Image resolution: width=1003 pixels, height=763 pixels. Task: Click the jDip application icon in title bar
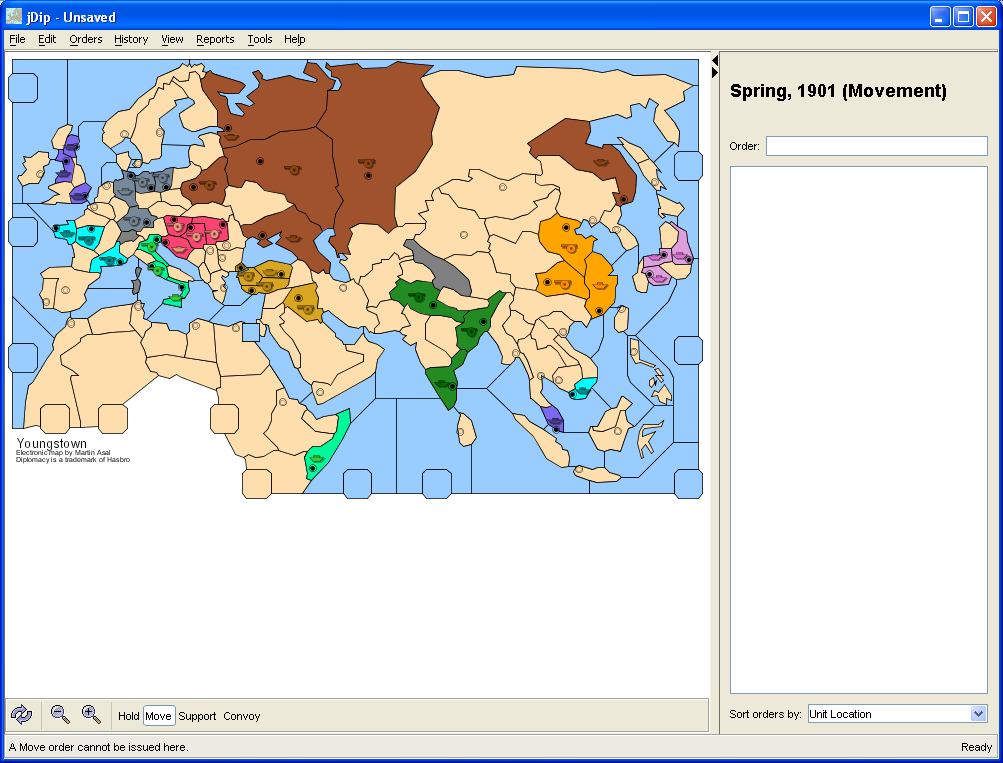point(13,16)
